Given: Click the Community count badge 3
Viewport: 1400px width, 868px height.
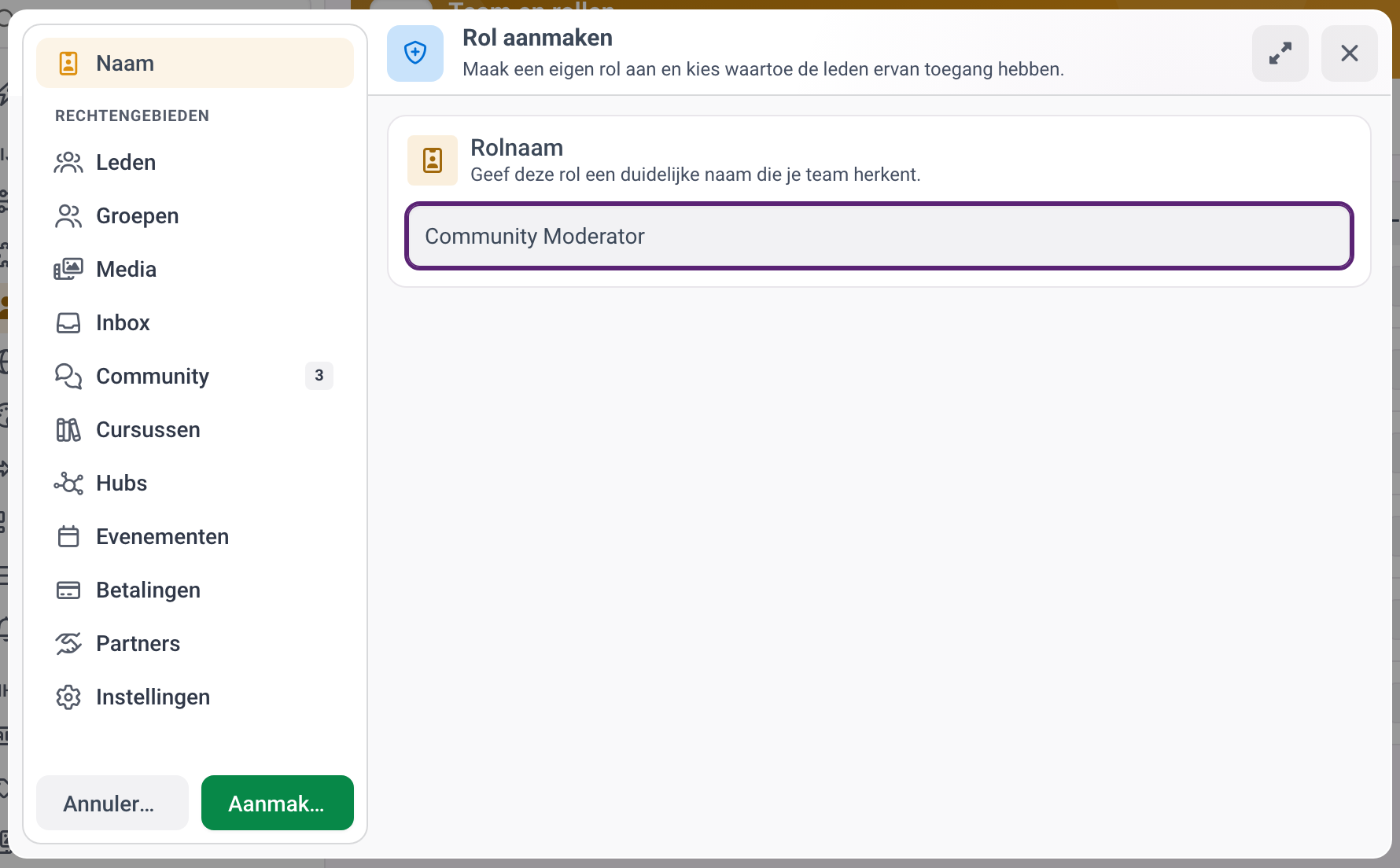Looking at the screenshot, I should pos(319,376).
